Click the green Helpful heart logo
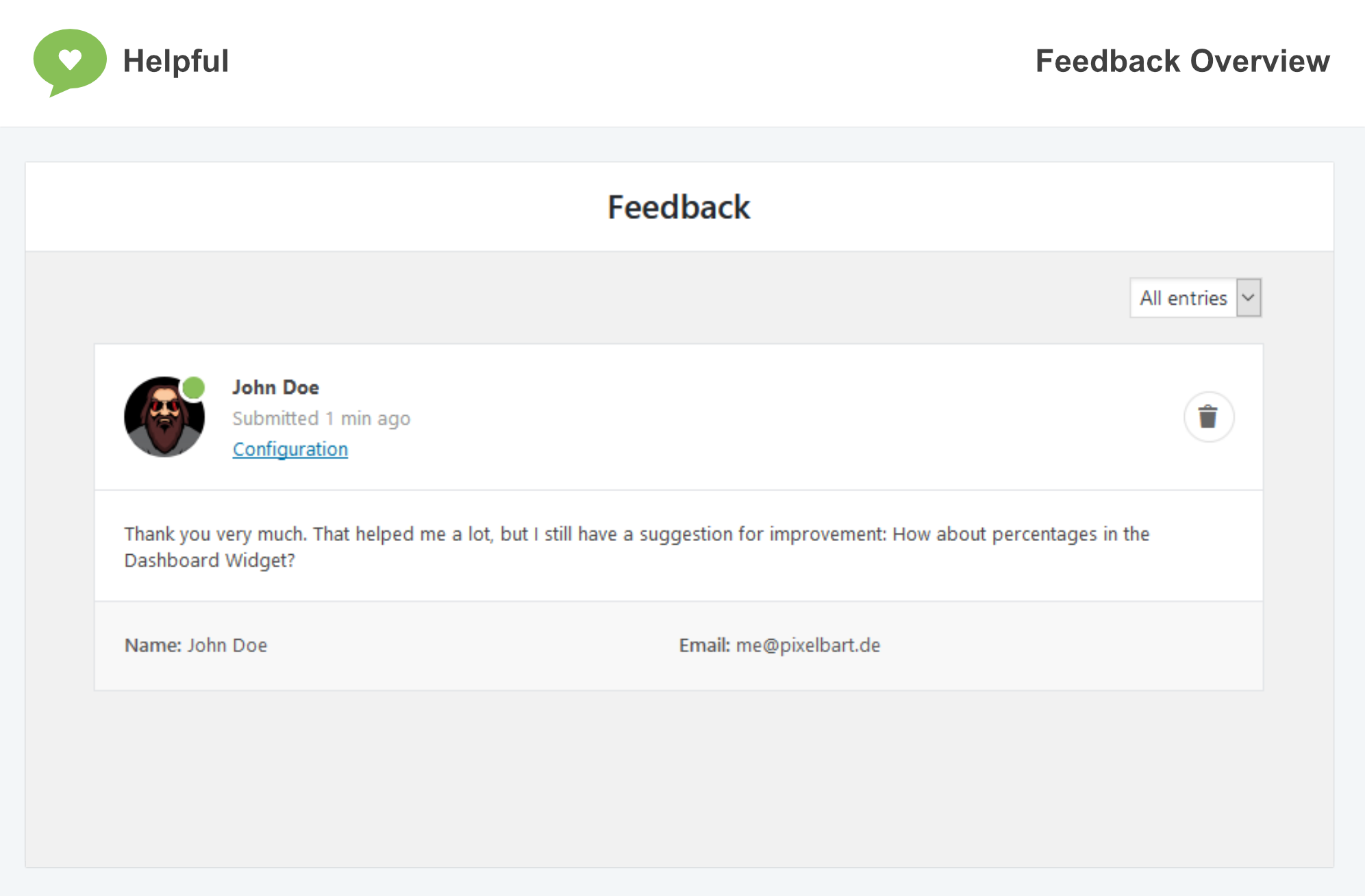Viewport: 1365px width, 896px height. pyautogui.click(x=70, y=62)
